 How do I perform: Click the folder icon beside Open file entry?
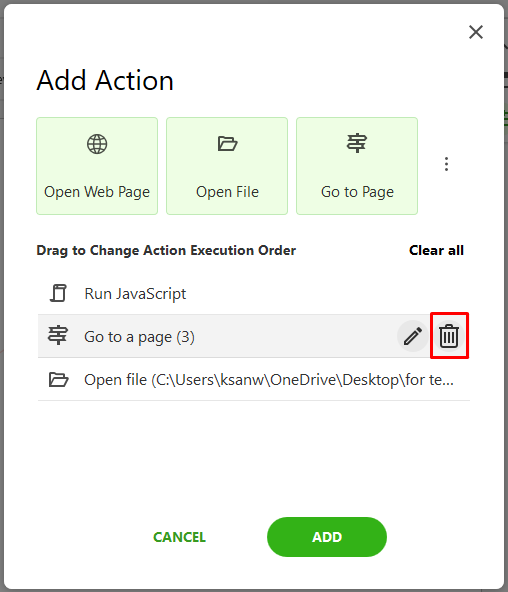point(58,379)
